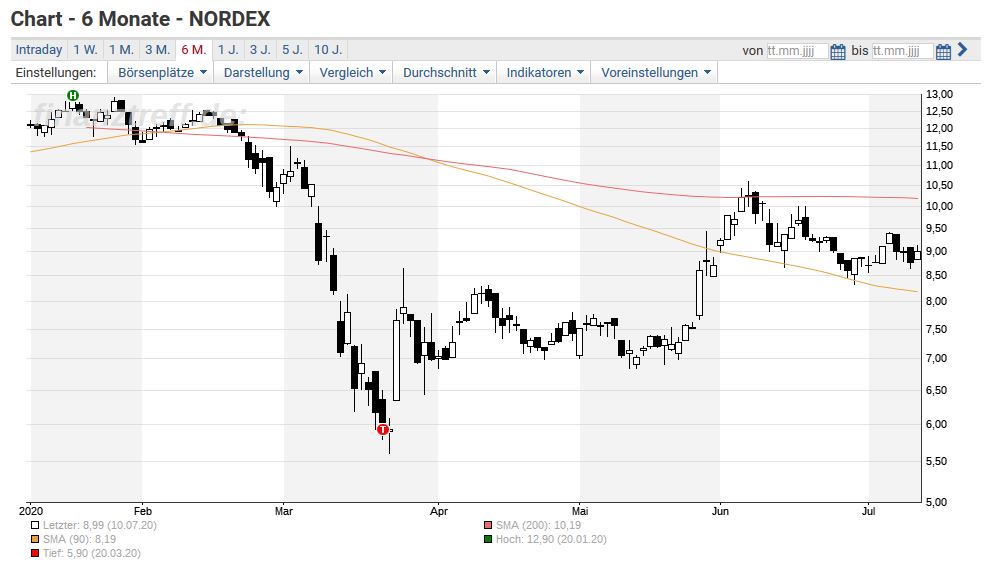This screenshot has width=996, height=571.
Task: Select the 6 M. timeframe tab
Action: click(x=194, y=50)
